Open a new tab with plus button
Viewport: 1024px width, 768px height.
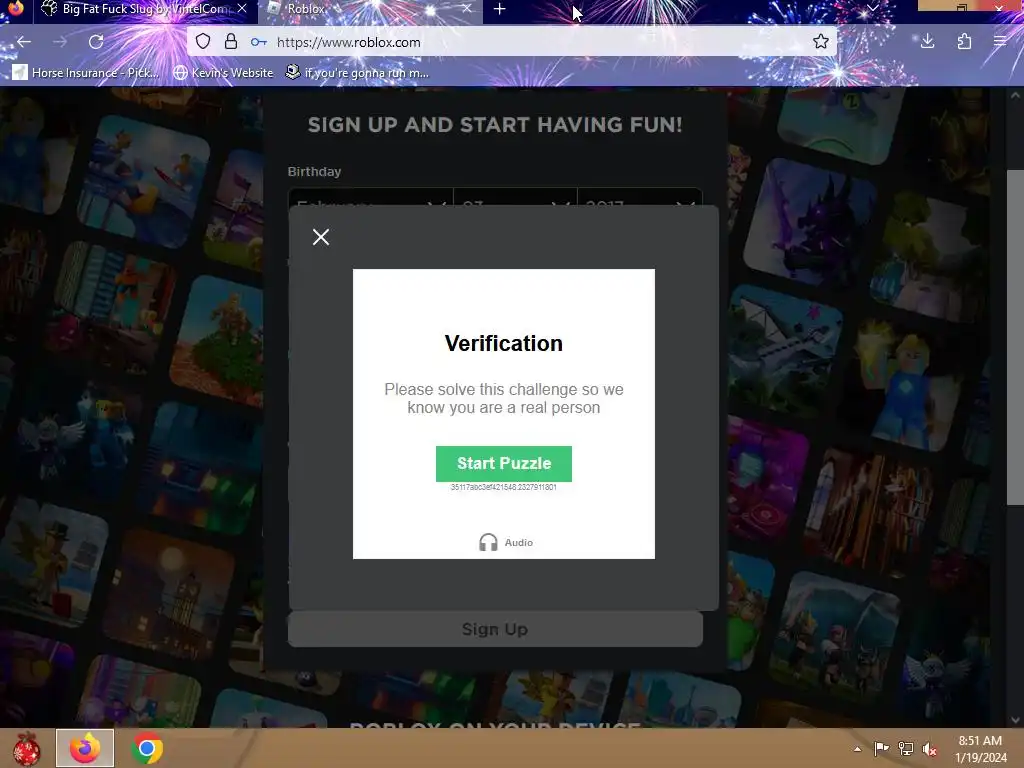coord(500,9)
